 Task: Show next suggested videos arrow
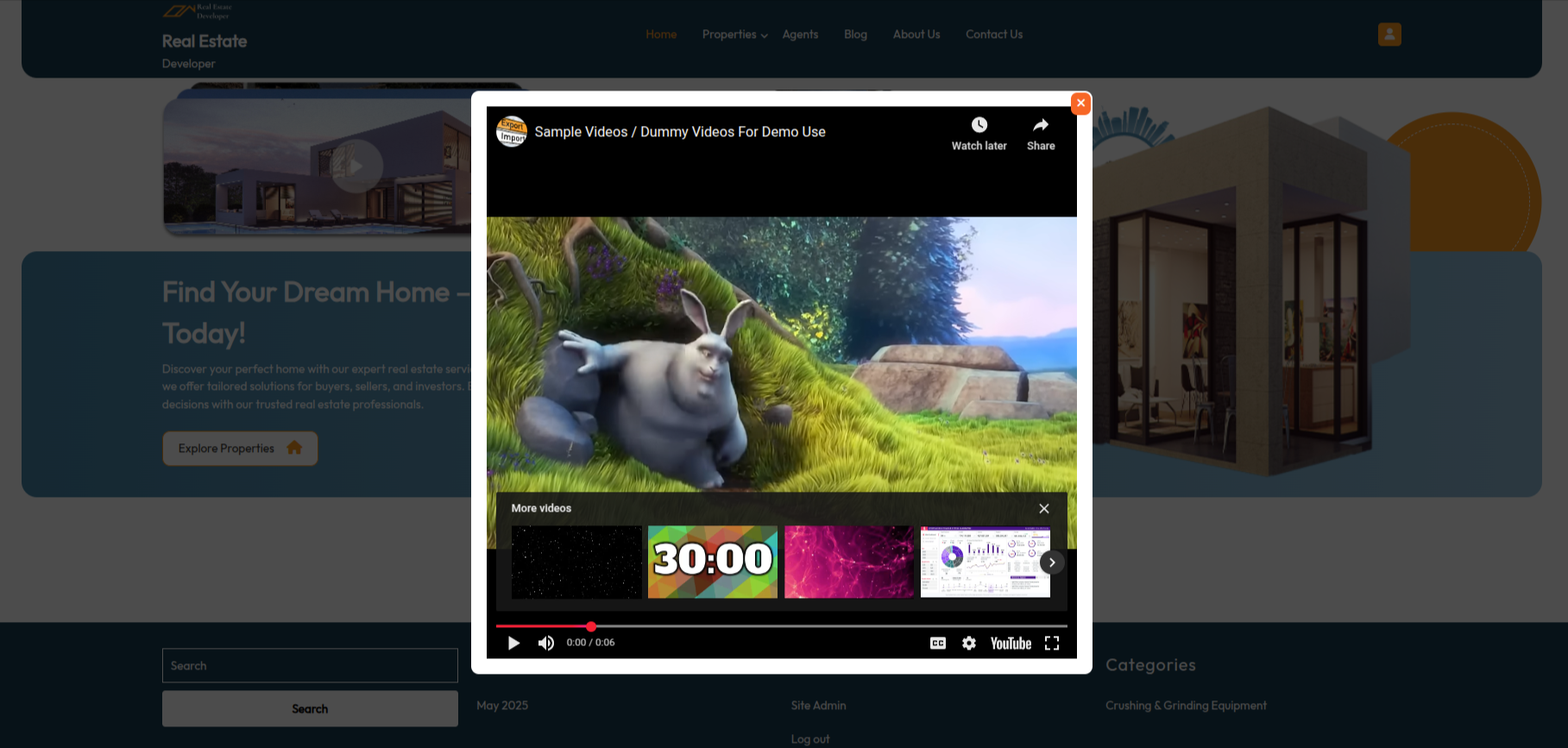(1052, 563)
